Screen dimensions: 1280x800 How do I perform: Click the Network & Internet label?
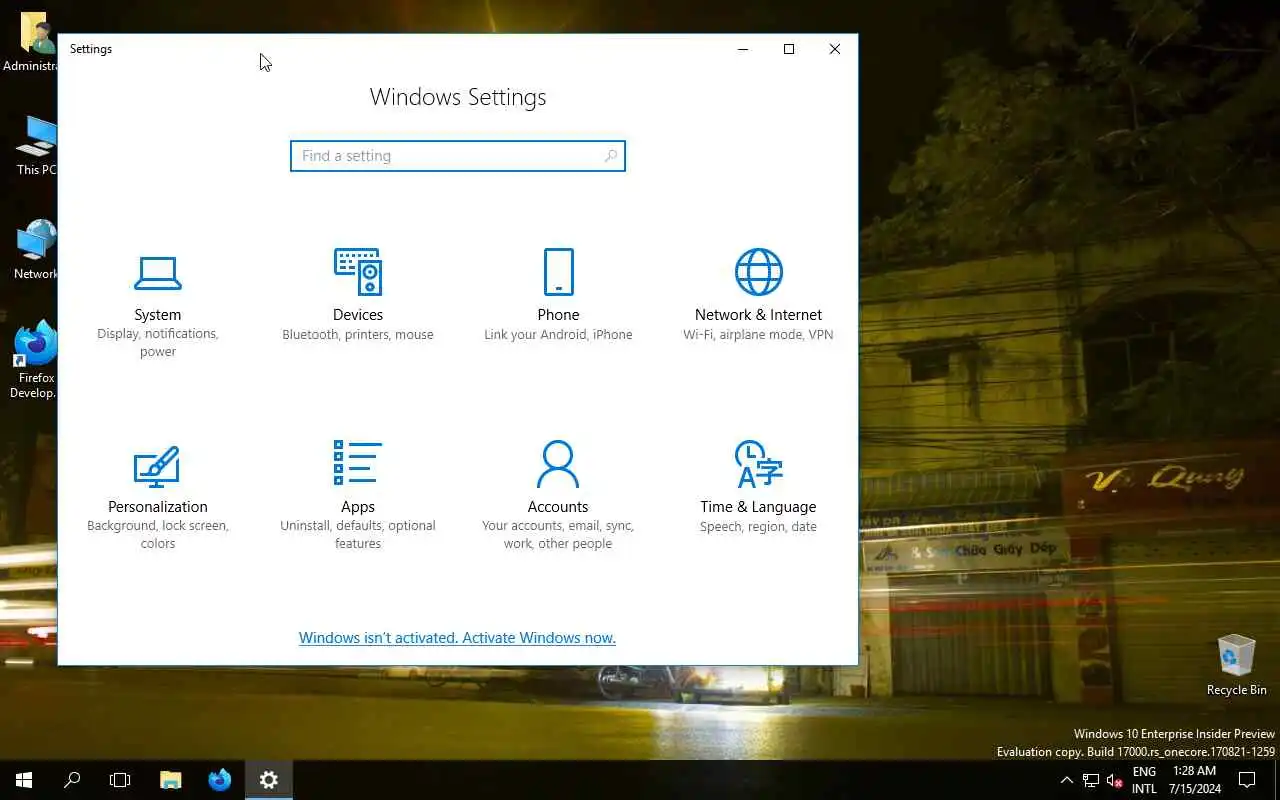coord(758,315)
